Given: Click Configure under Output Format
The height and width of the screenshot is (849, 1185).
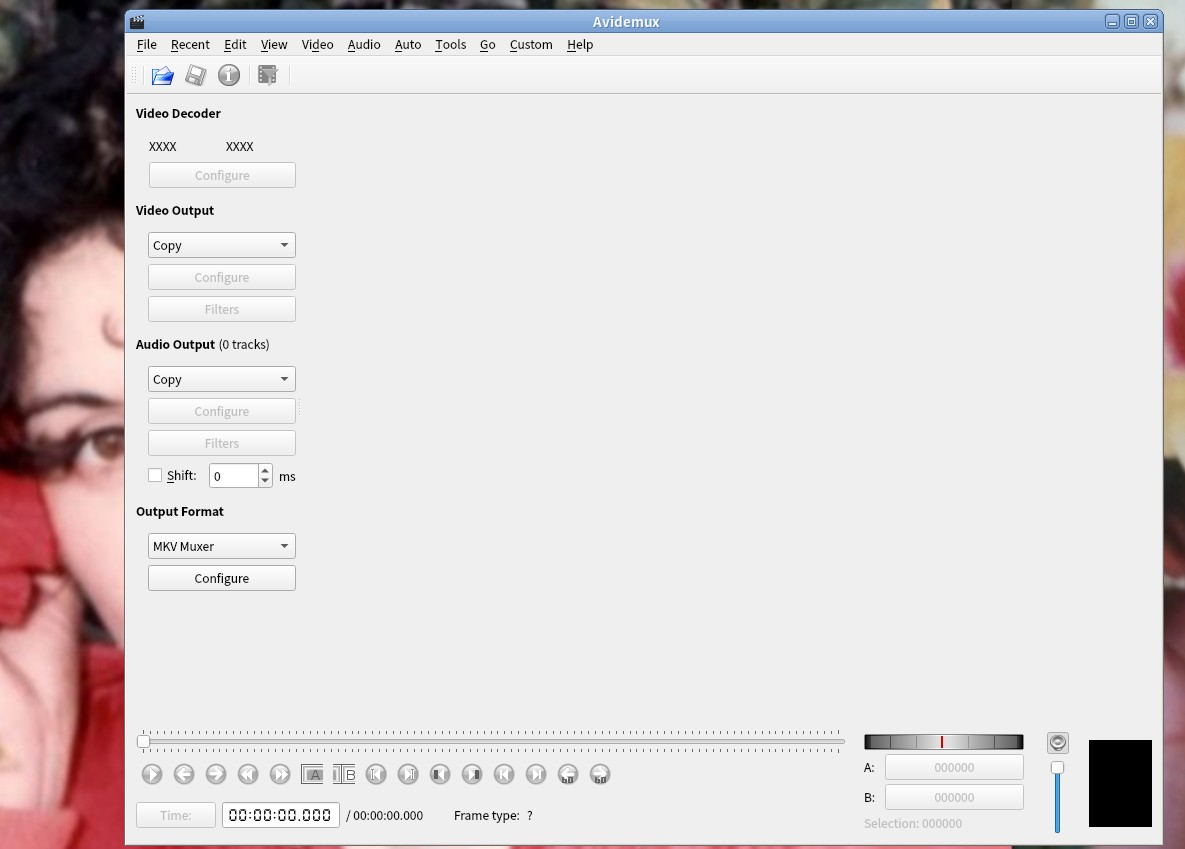Looking at the screenshot, I should coord(221,577).
